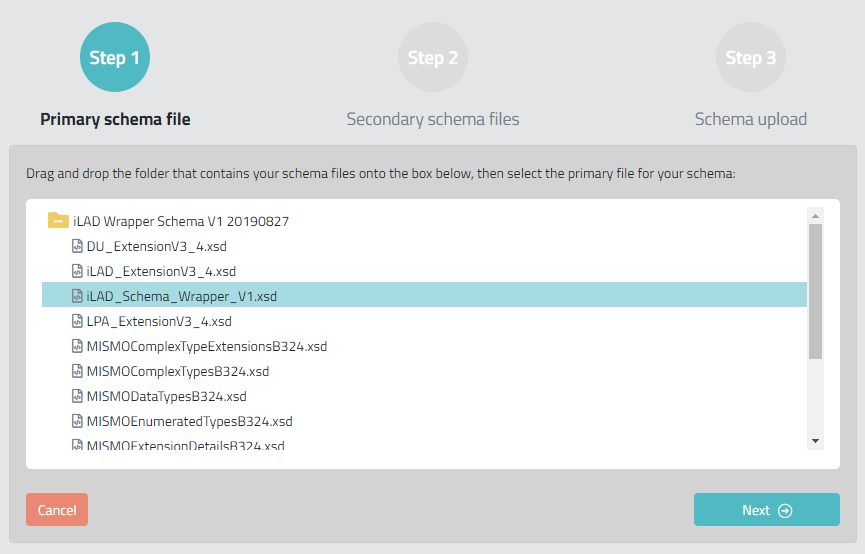Click the scrollbar up arrow

click(x=815, y=216)
